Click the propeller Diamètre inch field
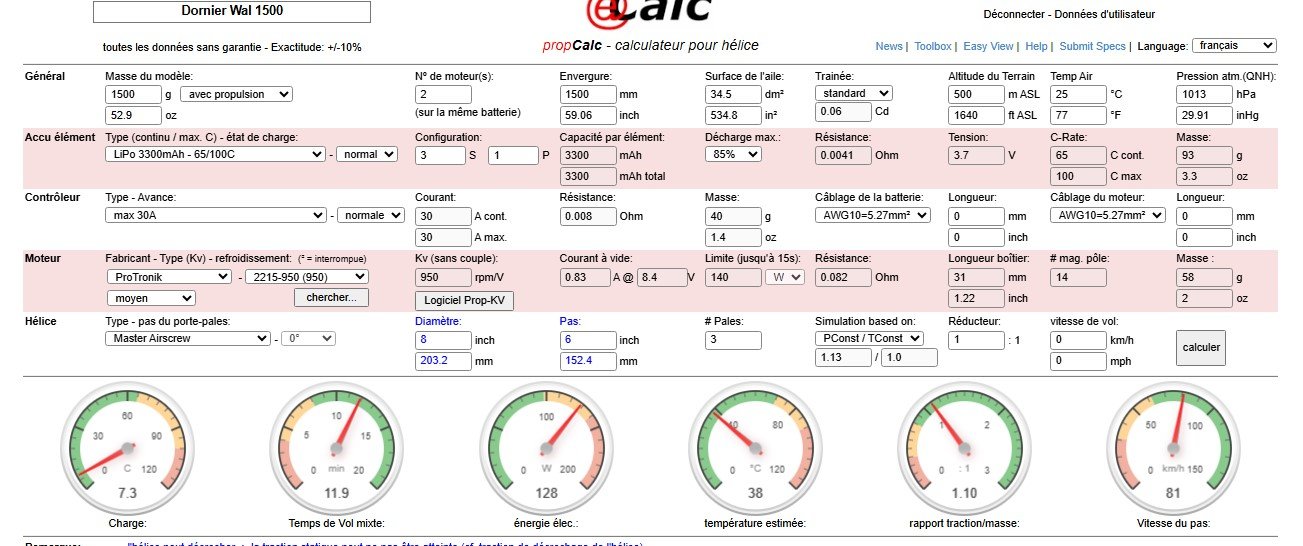This screenshot has height=546, width=1303. (443, 340)
